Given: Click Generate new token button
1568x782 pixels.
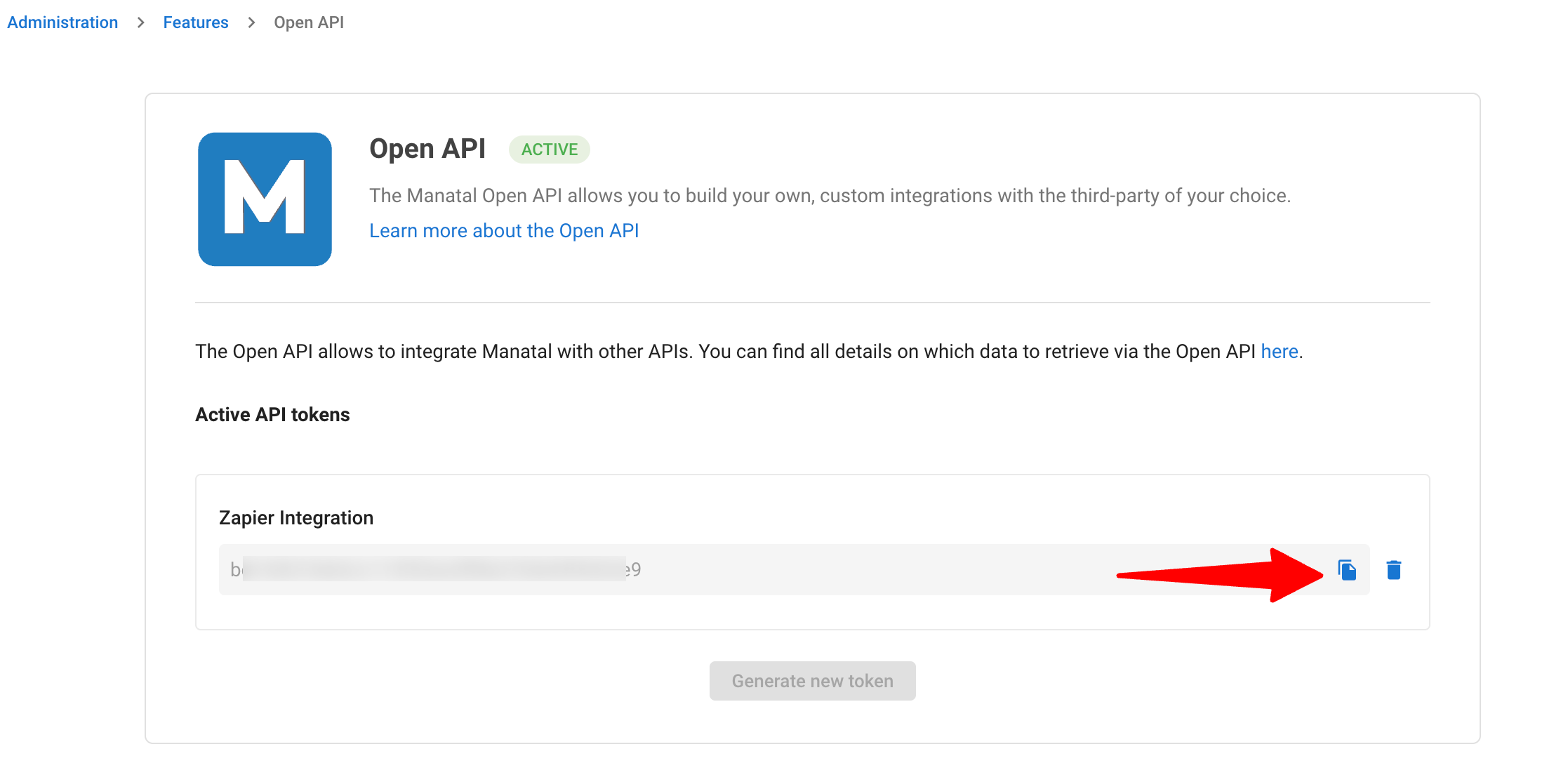Looking at the screenshot, I should coord(812,681).
